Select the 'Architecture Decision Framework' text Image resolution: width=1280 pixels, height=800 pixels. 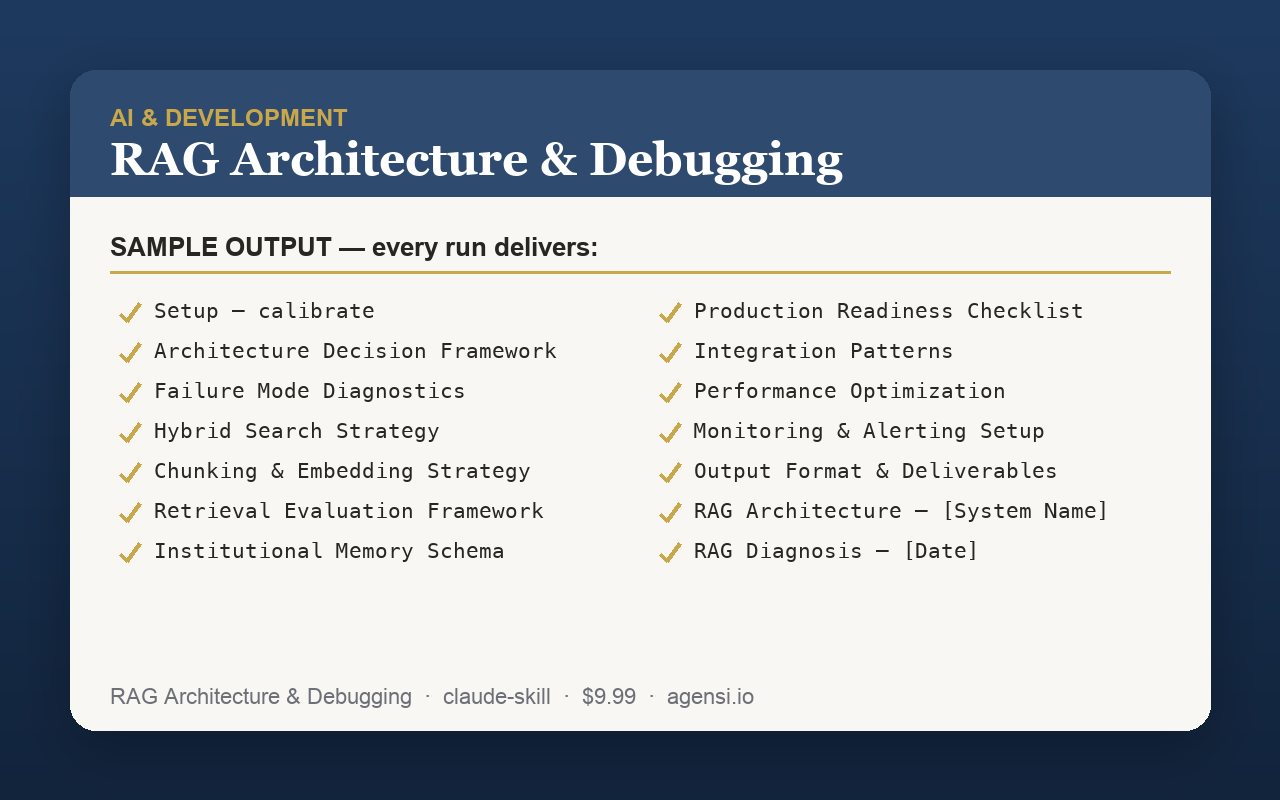(x=356, y=351)
